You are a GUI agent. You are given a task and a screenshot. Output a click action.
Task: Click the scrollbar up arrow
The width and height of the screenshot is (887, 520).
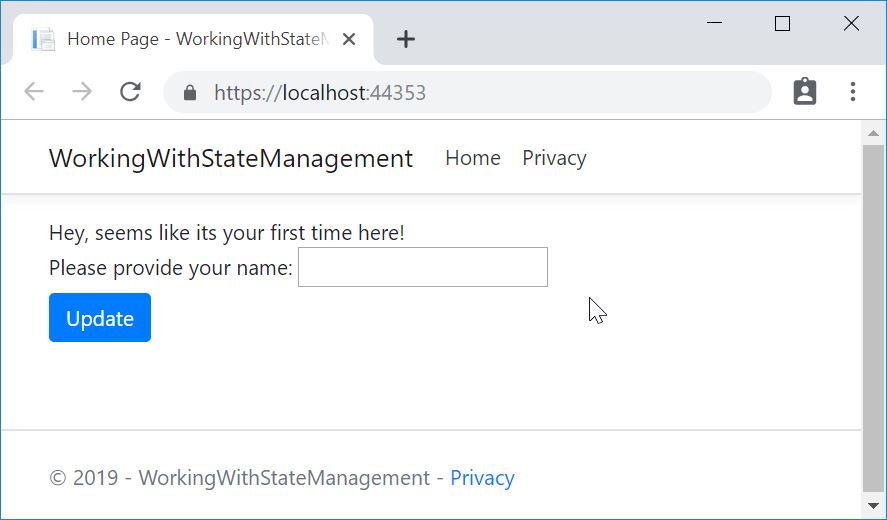[x=873, y=131]
